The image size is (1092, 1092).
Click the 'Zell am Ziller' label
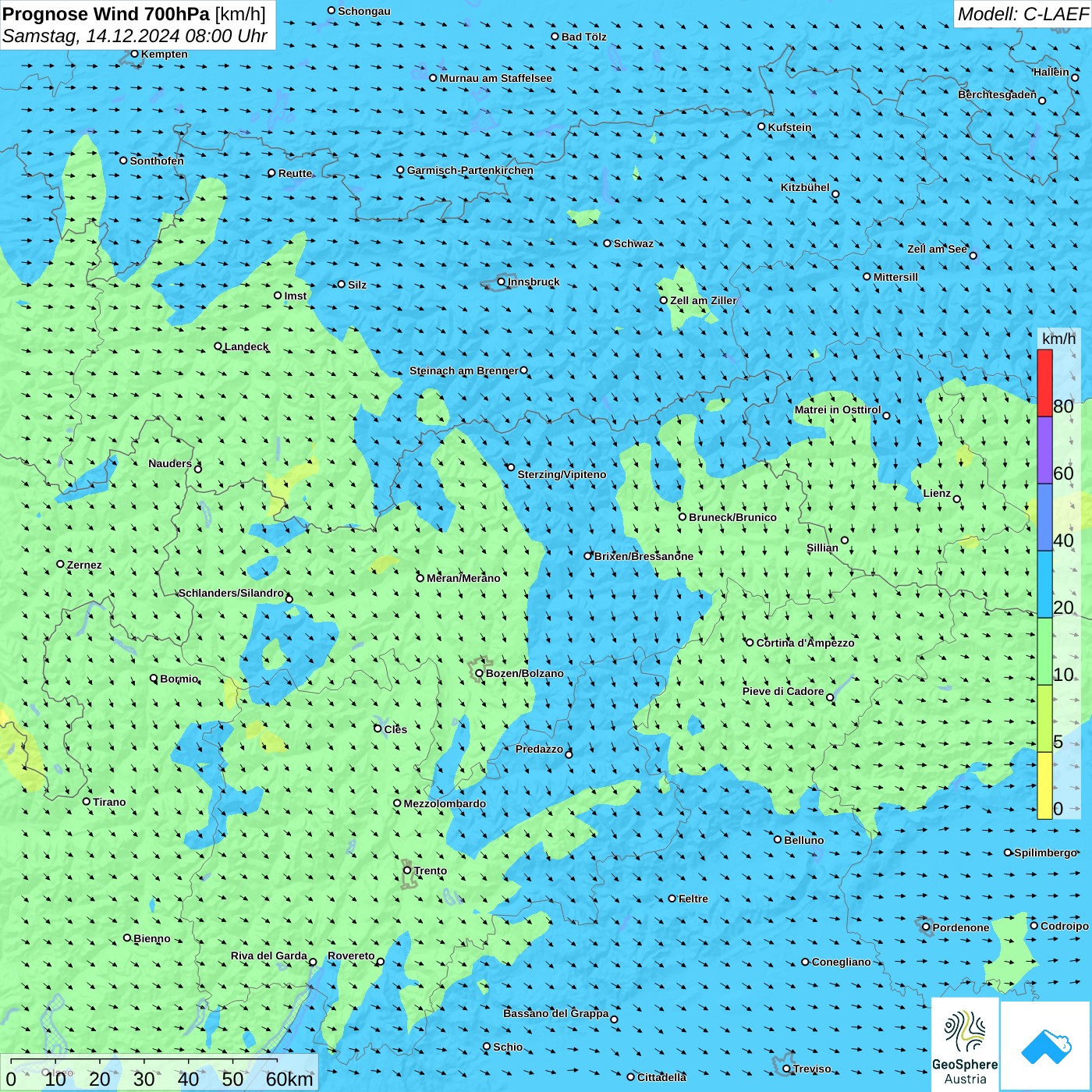(x=703, y=300)
